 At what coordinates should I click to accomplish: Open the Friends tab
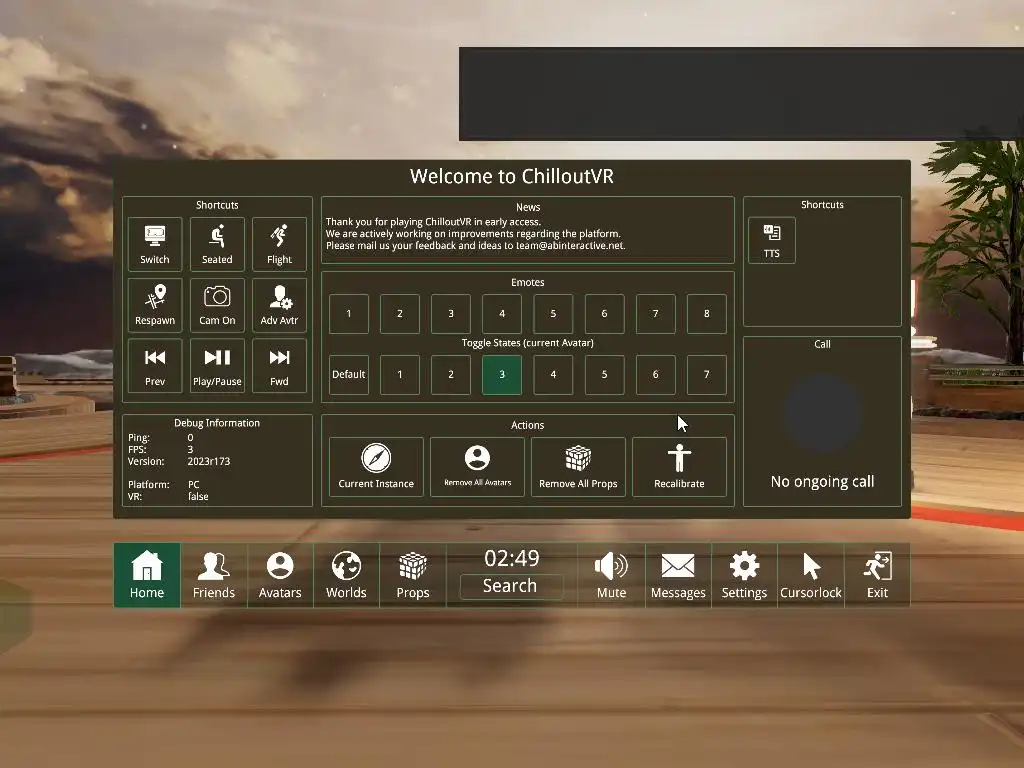(214, 575)
